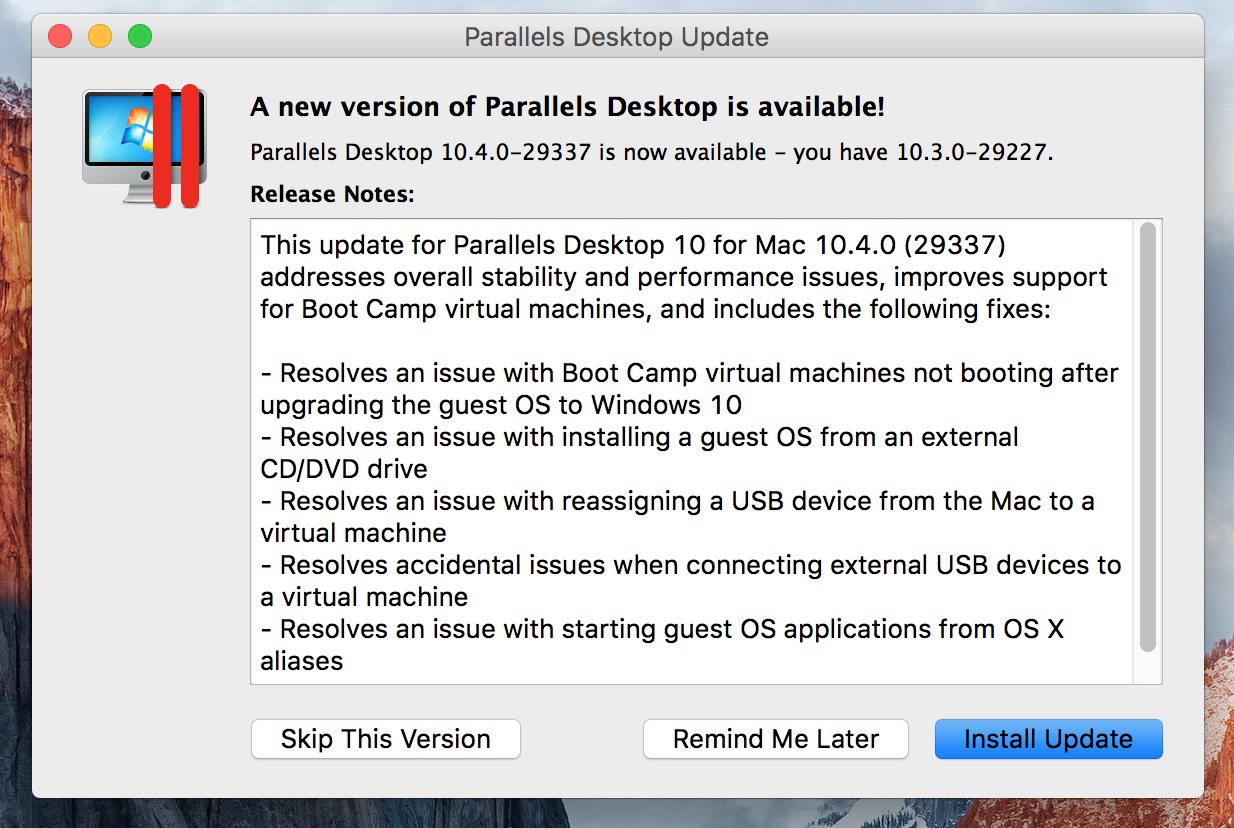Click the release notes scrollbar thumb
The width and height of the screenshot is (1234, 828).
pos(1147,438)
